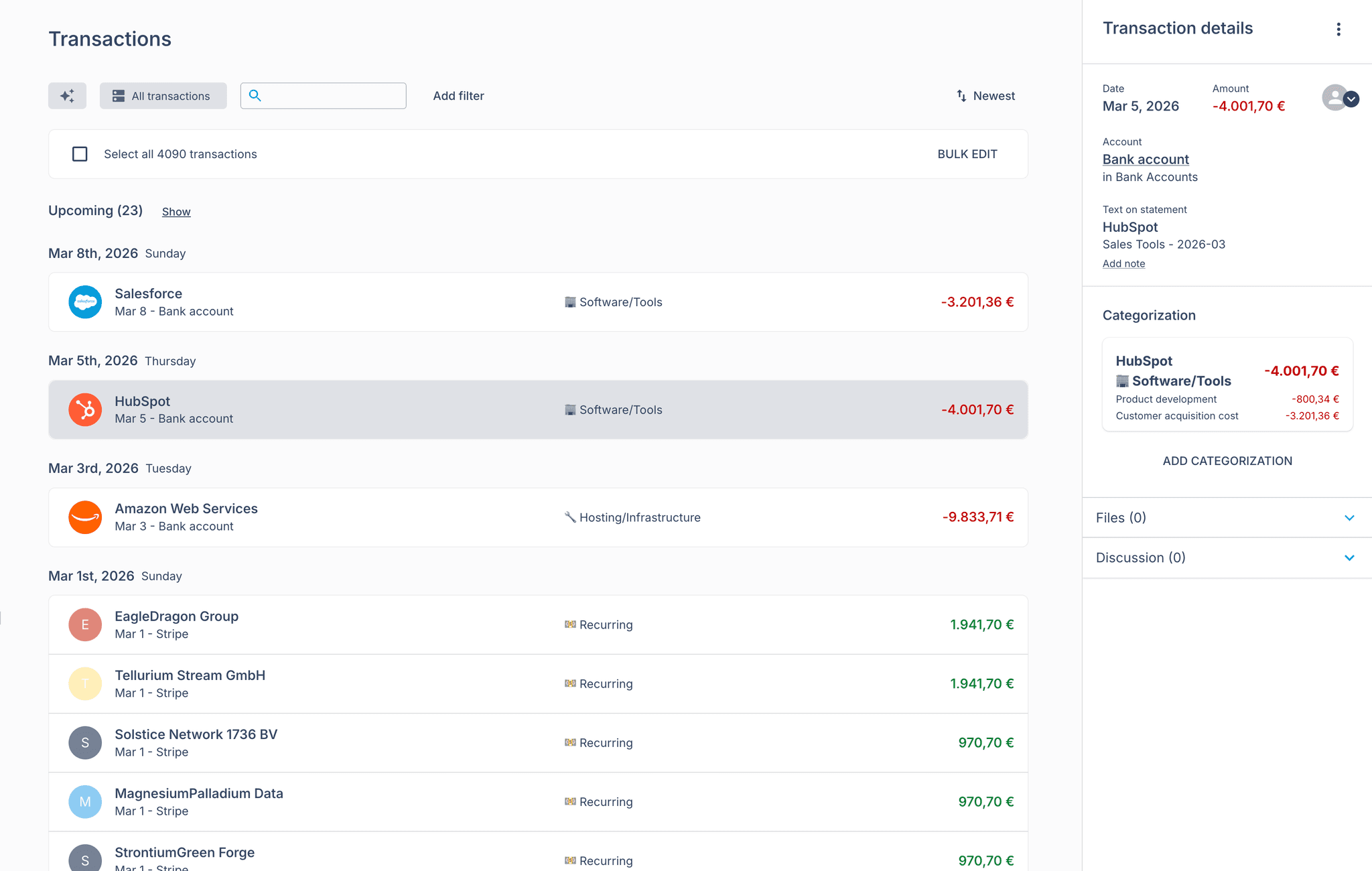This screenshot has height=871, width=1372.
Task: Click the search magnifier icon
Action: (255, 95)
